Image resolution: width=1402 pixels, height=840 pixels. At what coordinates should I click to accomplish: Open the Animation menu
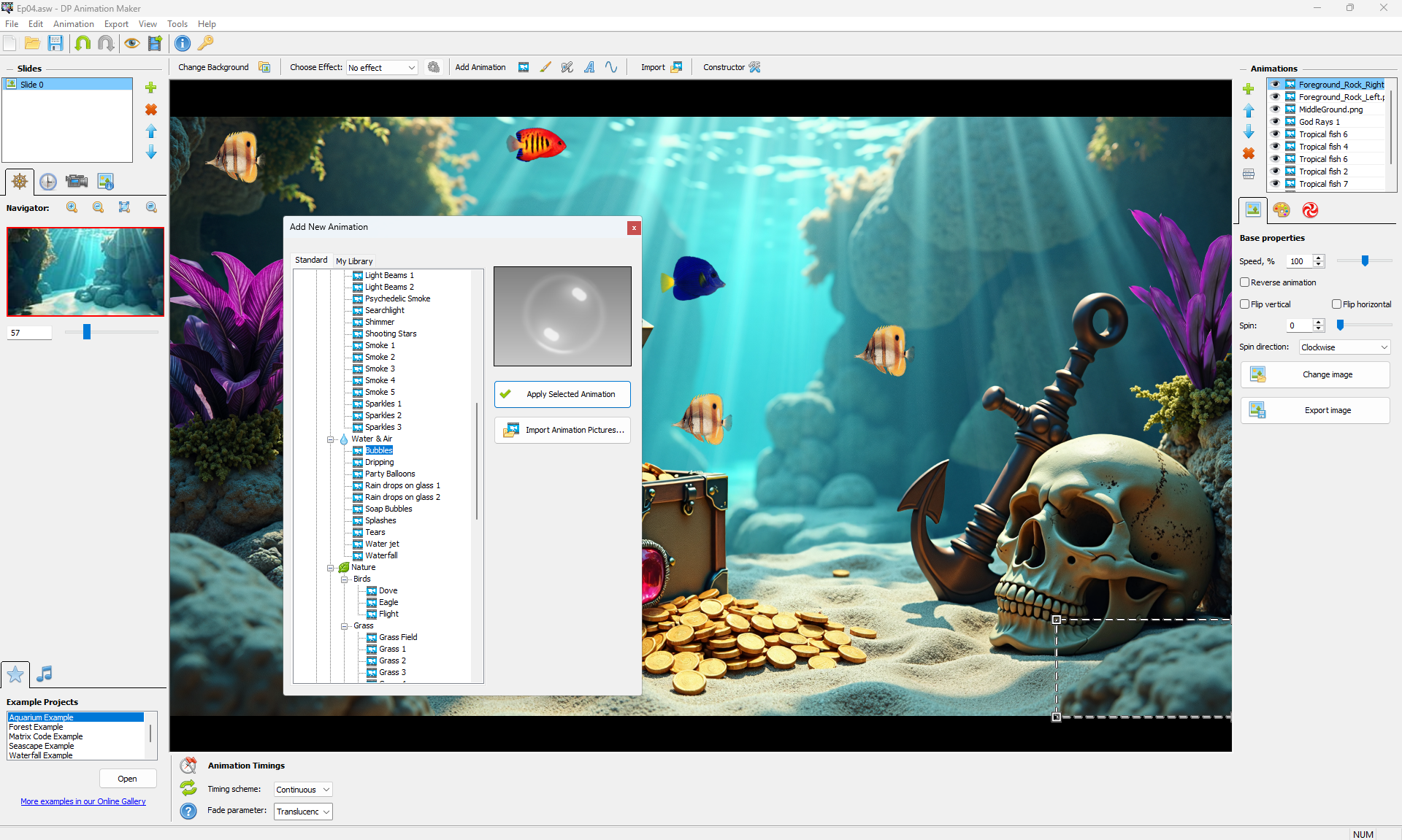click(73, 24)
